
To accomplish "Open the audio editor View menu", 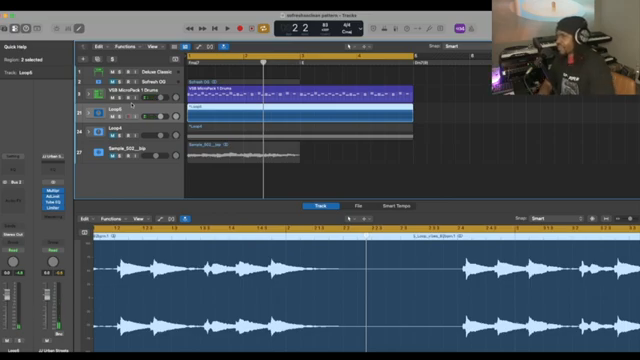I will [141, 219].
